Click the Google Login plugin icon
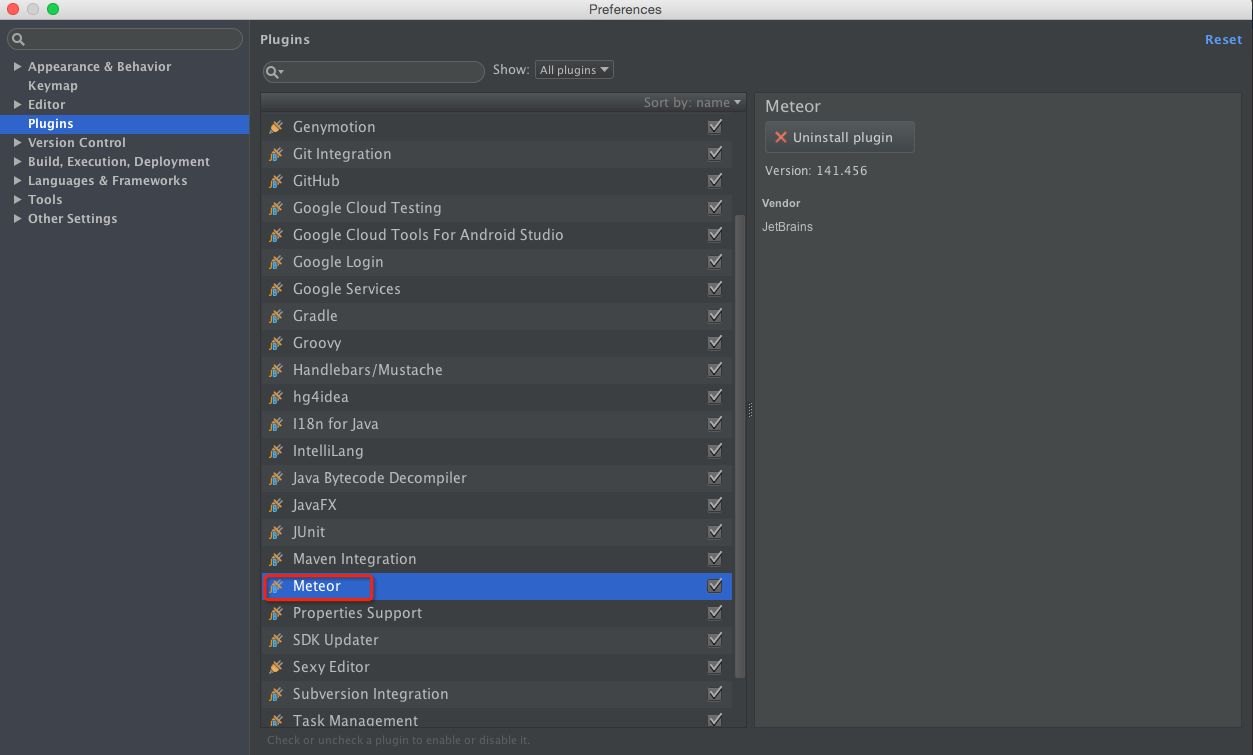The image size is (1253, 755). coord(276,262)
